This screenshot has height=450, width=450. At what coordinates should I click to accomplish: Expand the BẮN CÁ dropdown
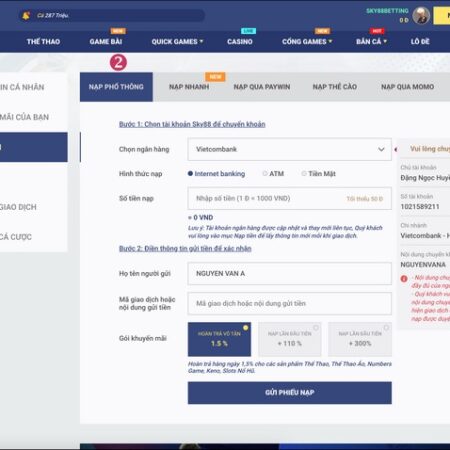[371, 42]
